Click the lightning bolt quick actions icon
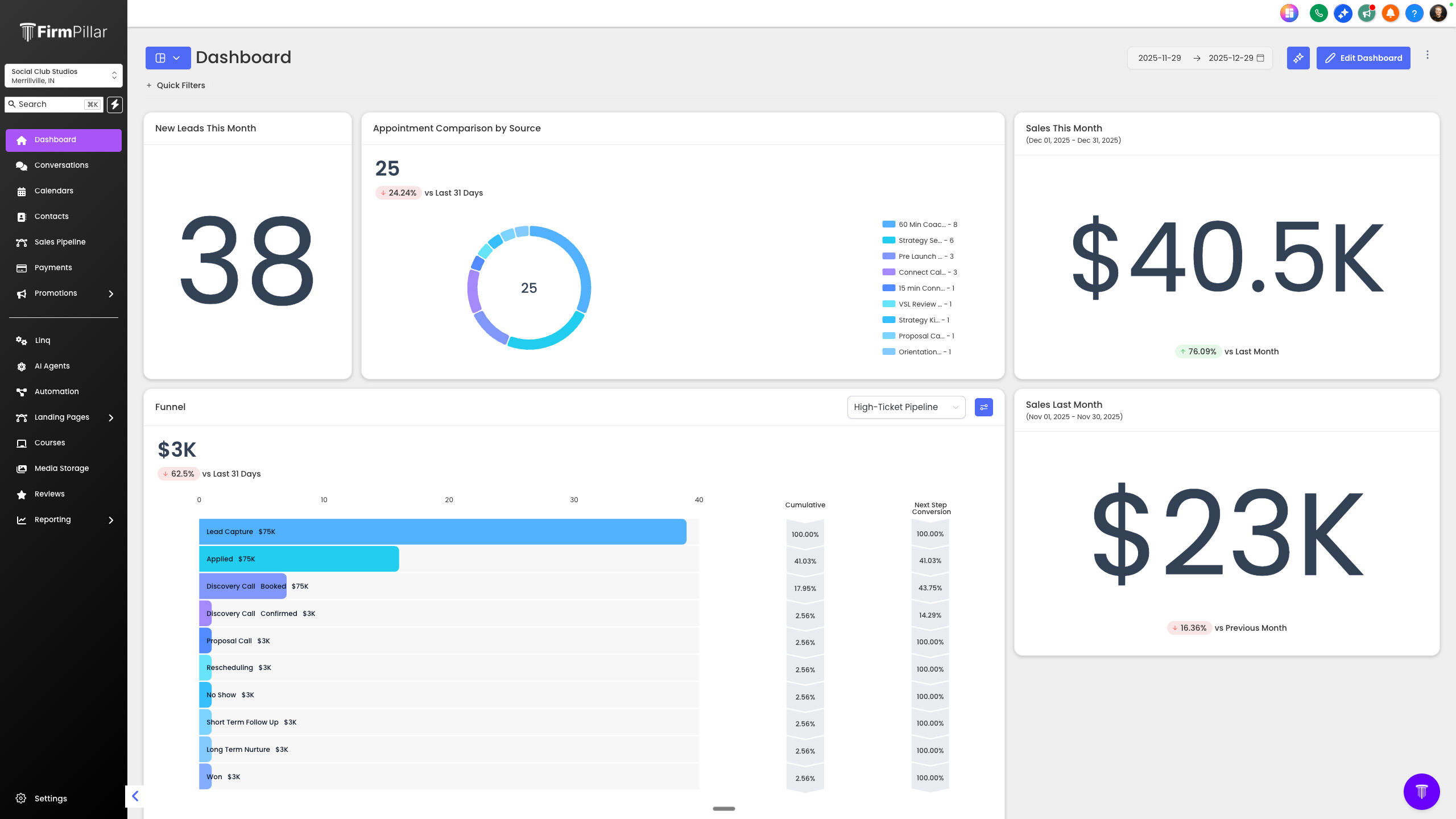This screenshot has width=1456, height=819. (115, 104)
